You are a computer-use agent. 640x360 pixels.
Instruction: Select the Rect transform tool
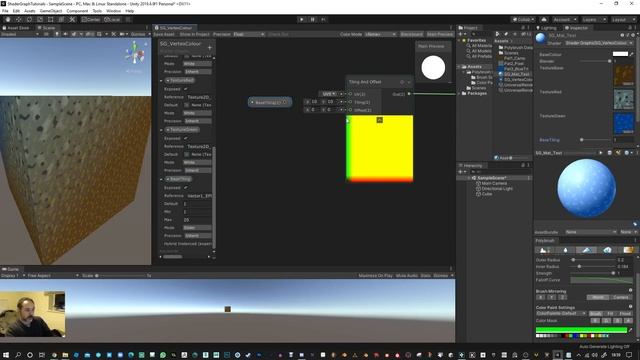(x=51, y=19)
